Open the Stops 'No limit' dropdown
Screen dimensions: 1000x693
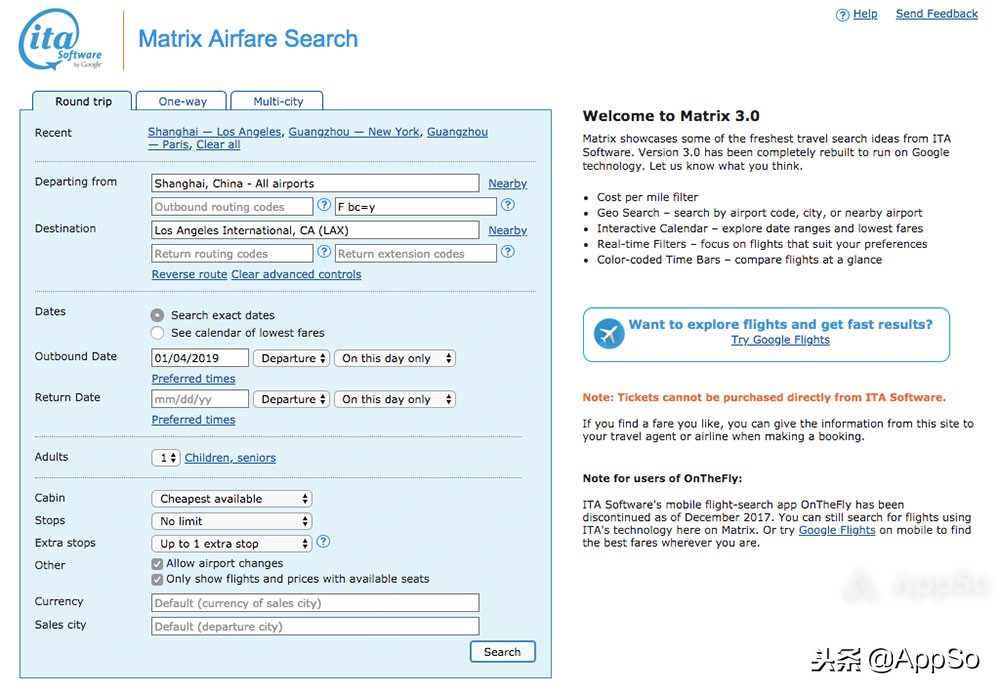coord(232,521)
